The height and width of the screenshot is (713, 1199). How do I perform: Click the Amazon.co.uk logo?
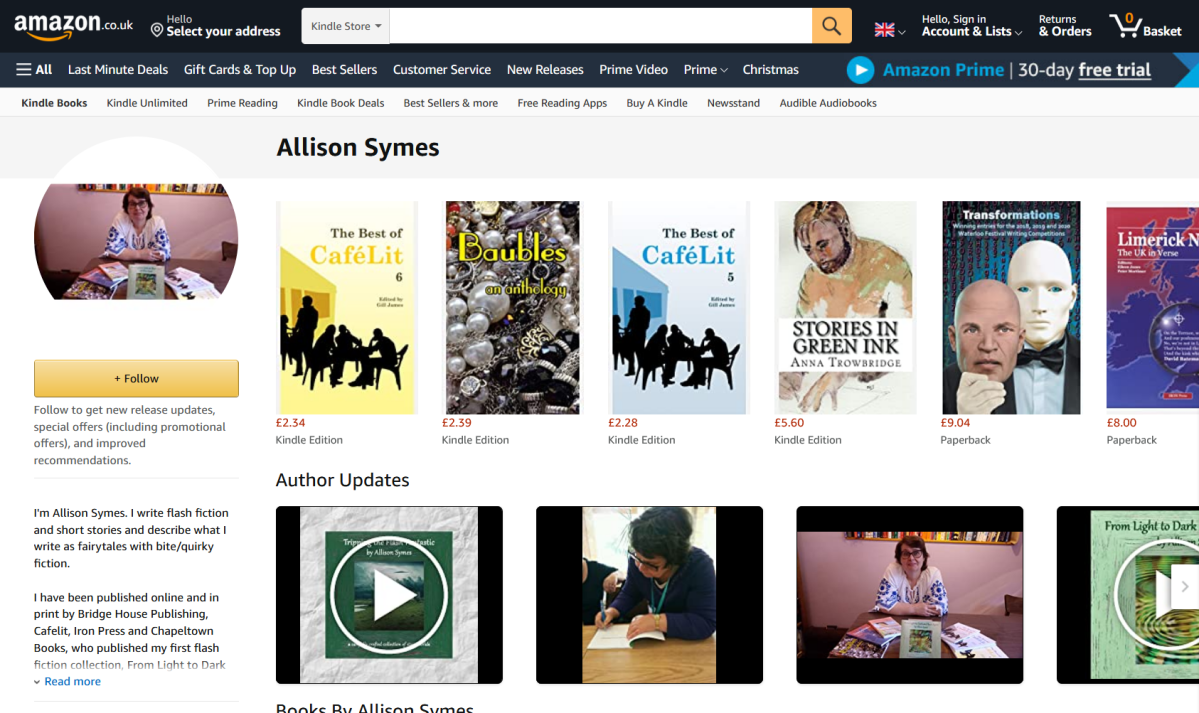[x=73, y=26]
